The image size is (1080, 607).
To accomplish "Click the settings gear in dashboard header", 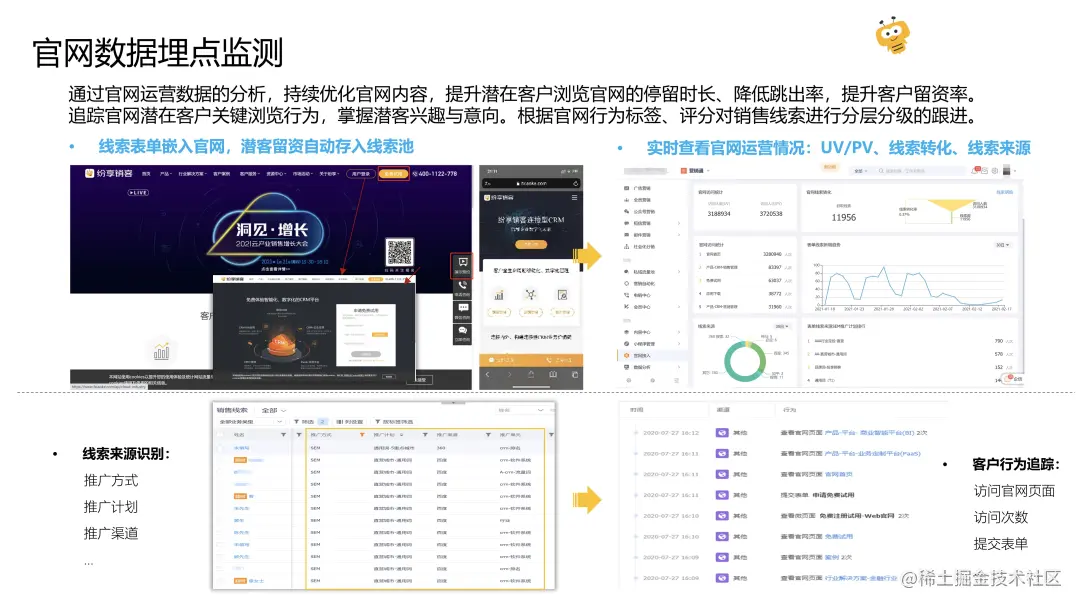I will (995, 171).
